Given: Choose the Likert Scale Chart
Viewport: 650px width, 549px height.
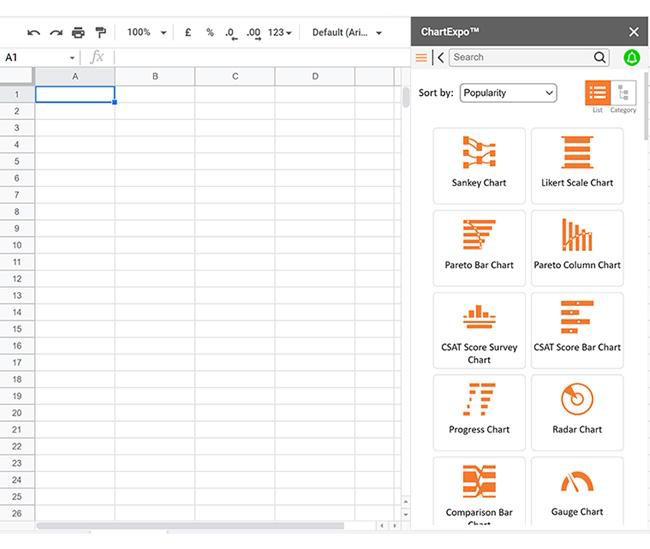Looking at the screenshot, I should [577, 166].
